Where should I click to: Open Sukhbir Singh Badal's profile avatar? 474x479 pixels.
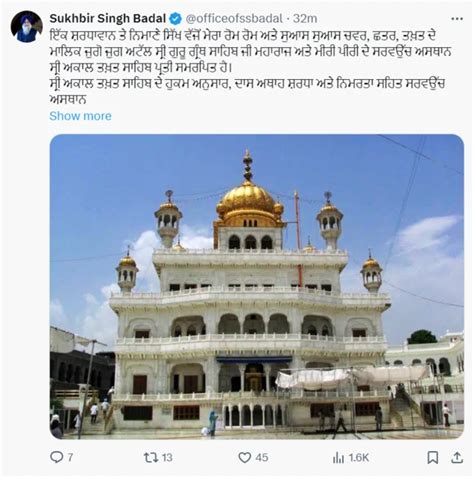click(x=27, y=26)
